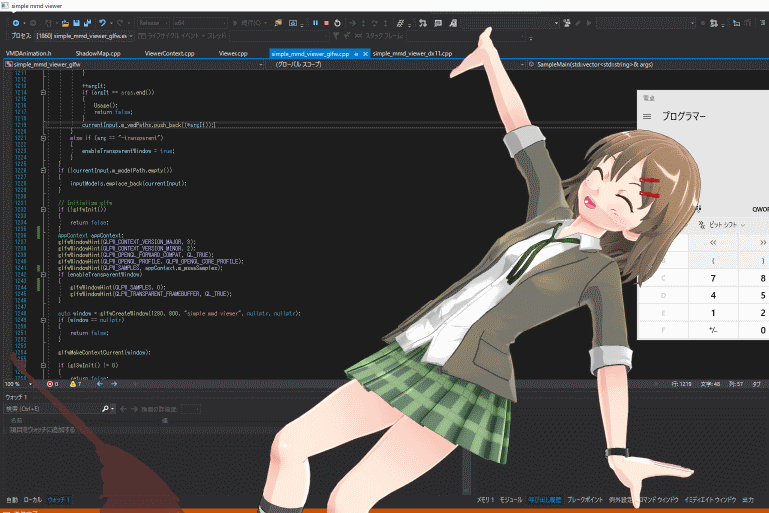The width and height of the screenshot is (769, 513).
Task: Click calculator plus-minus sign button
Action: click(713, 330)
